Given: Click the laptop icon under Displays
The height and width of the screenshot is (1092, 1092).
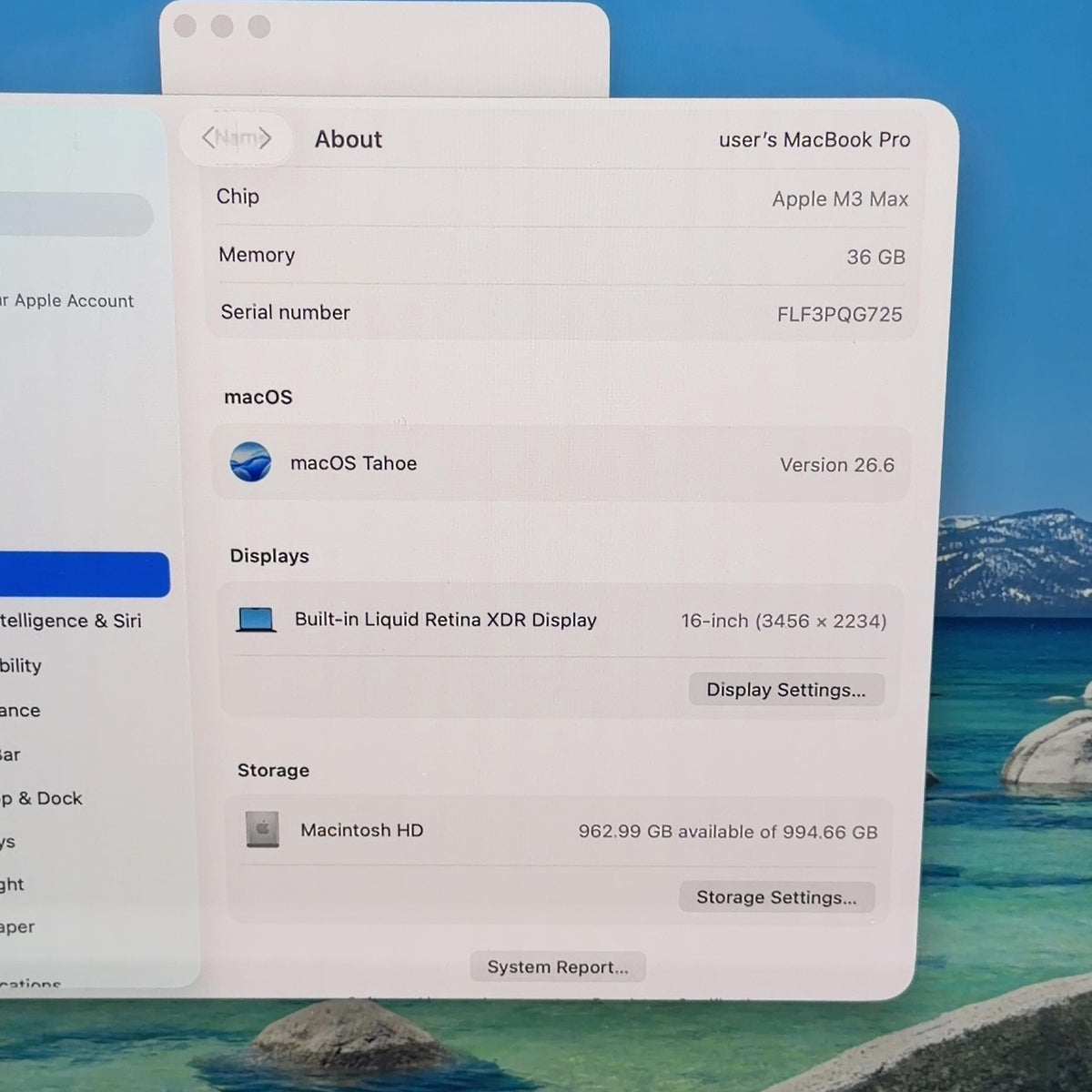Looking at the screenshot, I should click(x=256, y=620).
